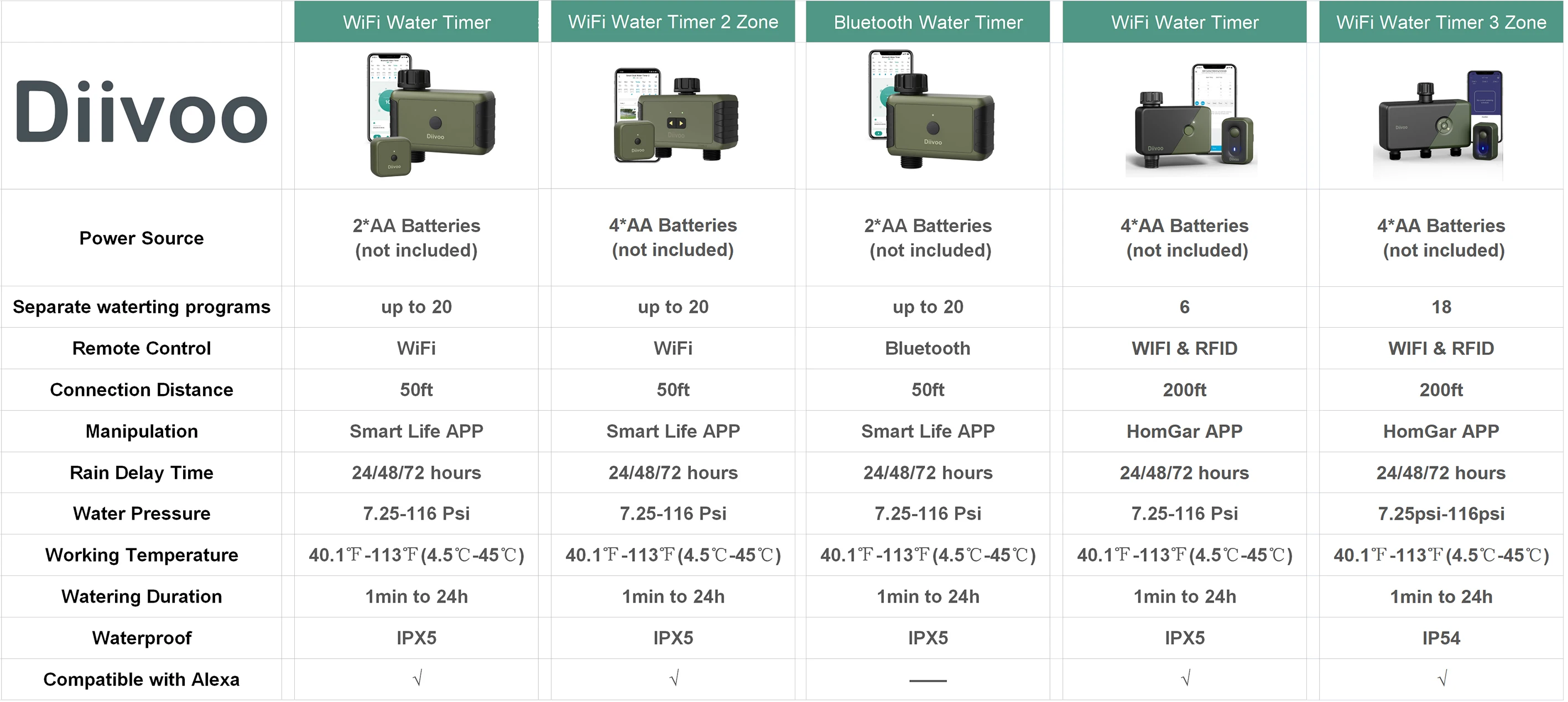Click 'up to 20' in the 2 Zone column
The height and width of the screenshot is (702, 1568).
[673, 307]
